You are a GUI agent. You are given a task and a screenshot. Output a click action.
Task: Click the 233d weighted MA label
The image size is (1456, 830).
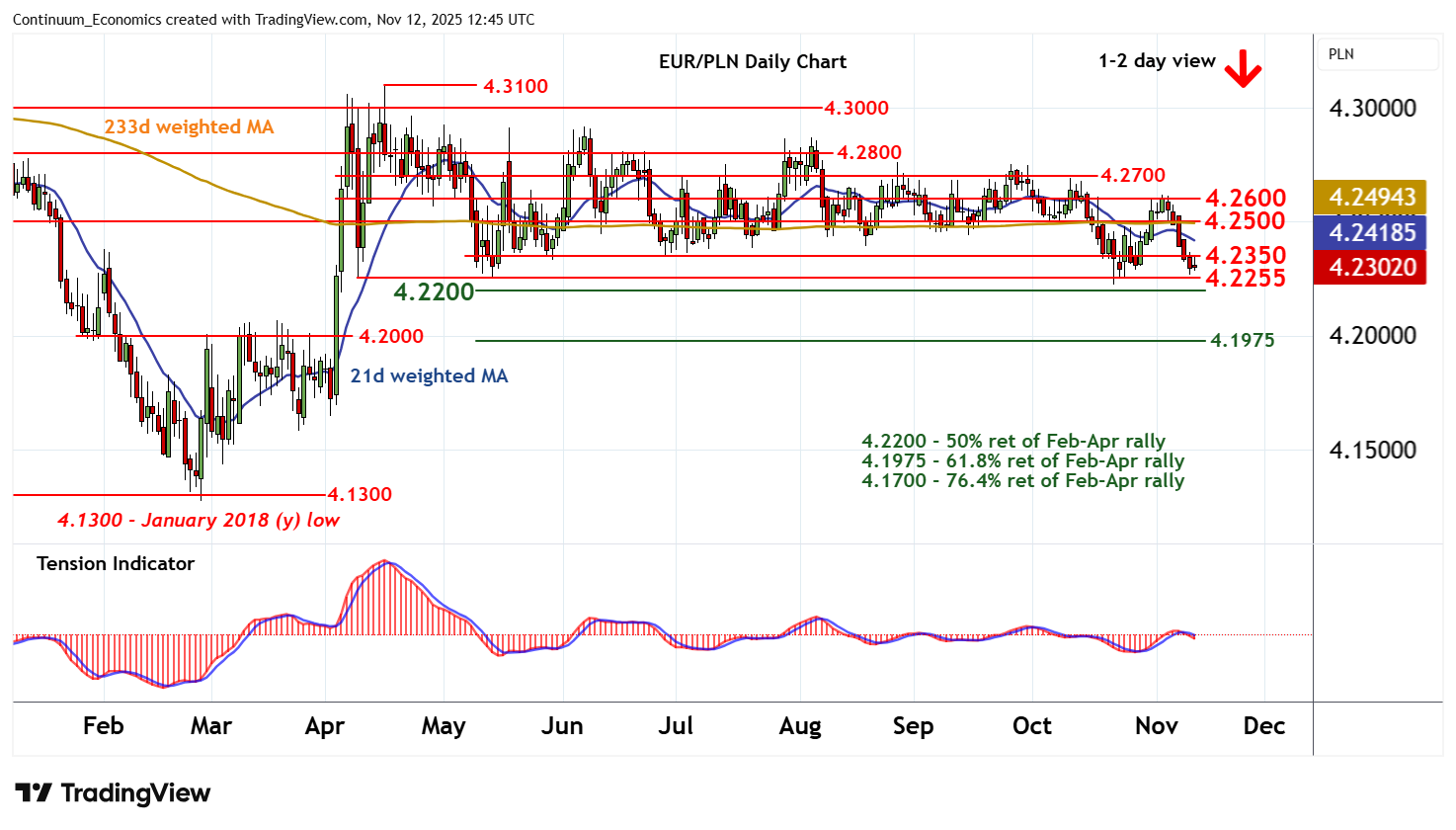(189, 127)
